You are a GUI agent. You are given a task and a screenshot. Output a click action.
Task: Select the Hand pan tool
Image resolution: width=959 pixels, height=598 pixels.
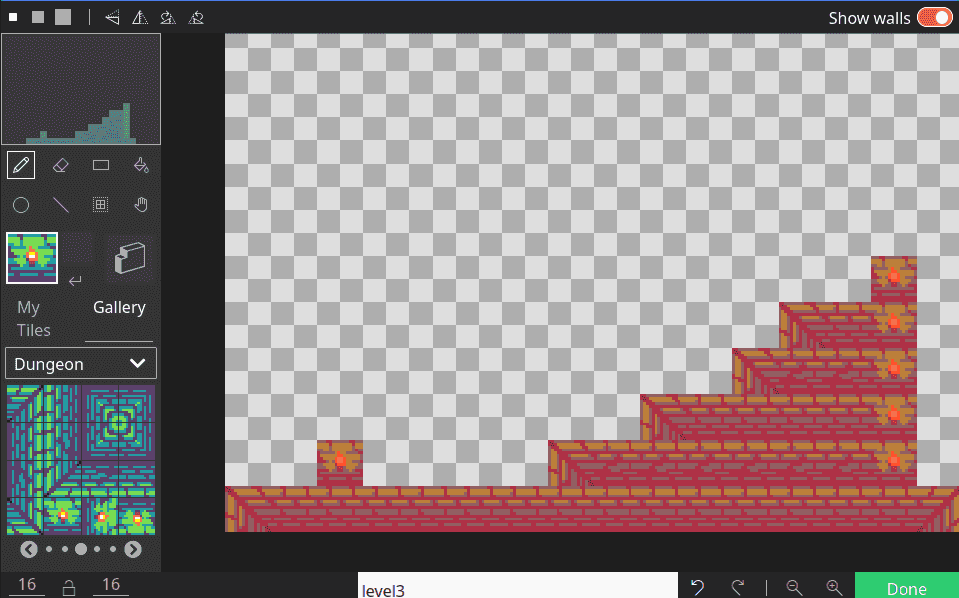(x=141, y=205)
